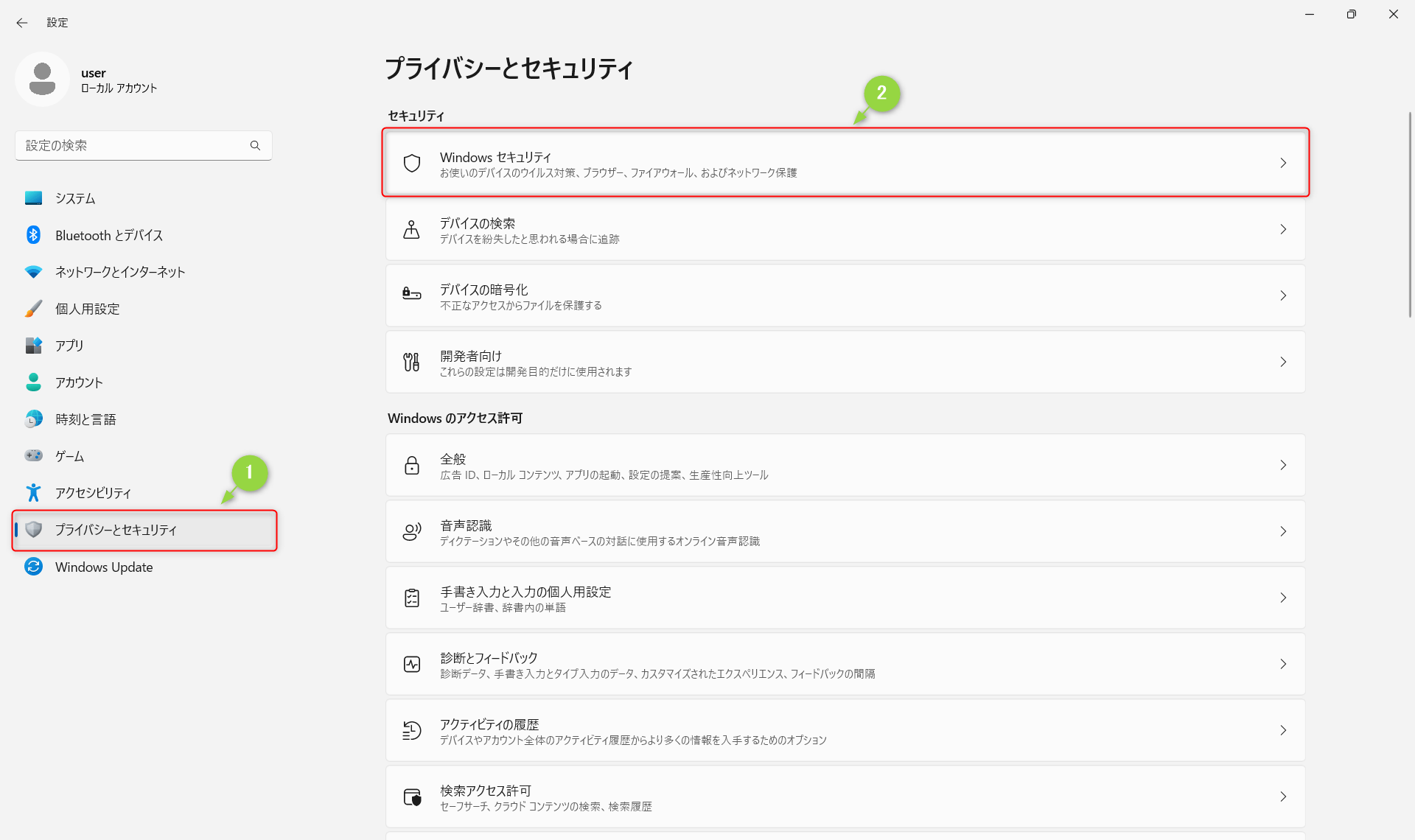
Task: Click the vertical scrollbar on right
Action: [x=1410, y=214]
